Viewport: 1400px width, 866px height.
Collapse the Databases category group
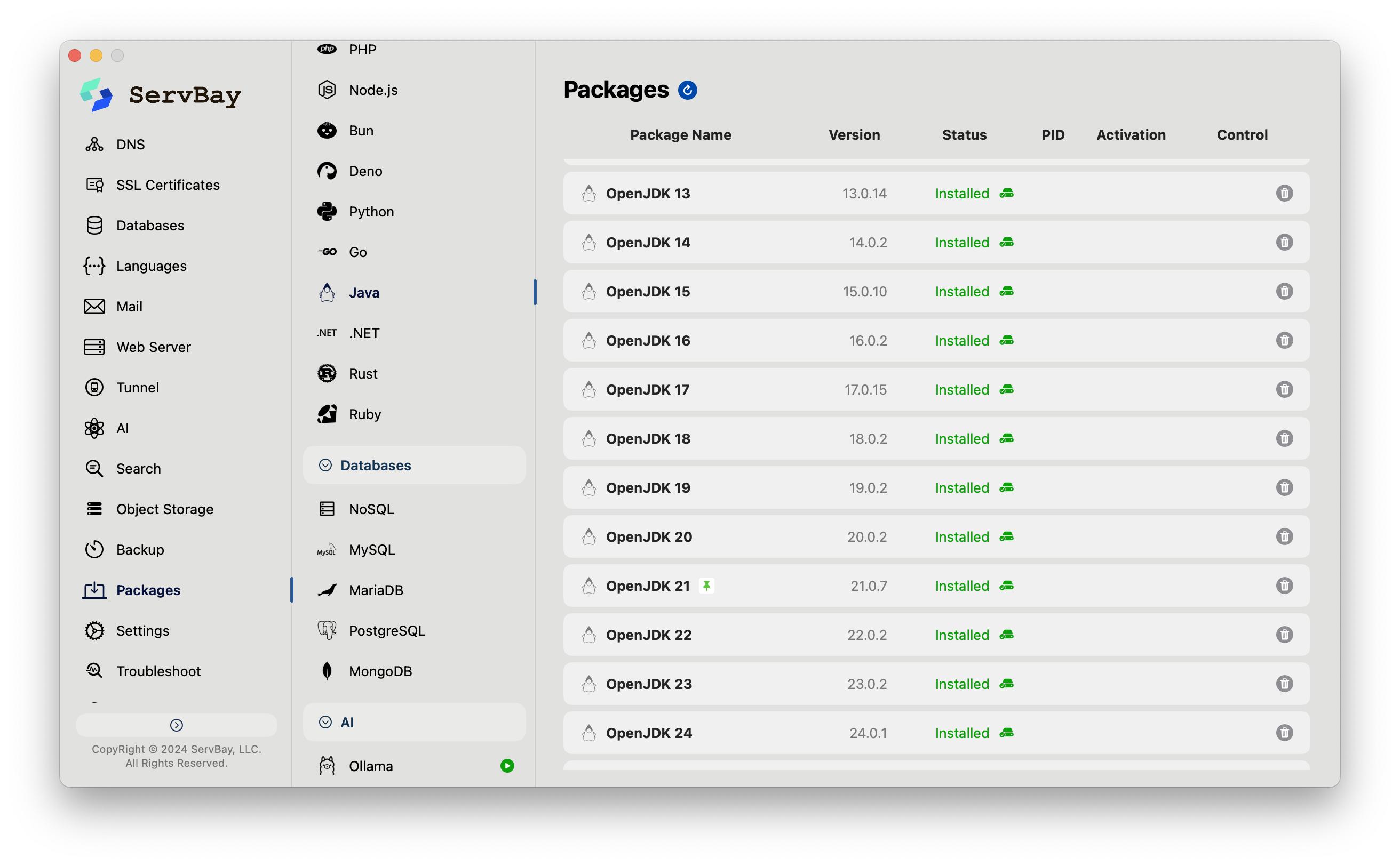coord(415,465)
